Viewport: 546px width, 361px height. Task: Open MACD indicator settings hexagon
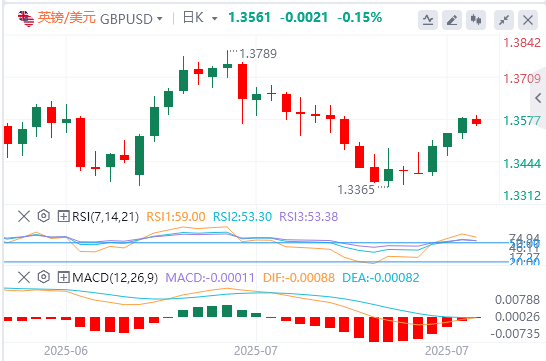[44, 277]
